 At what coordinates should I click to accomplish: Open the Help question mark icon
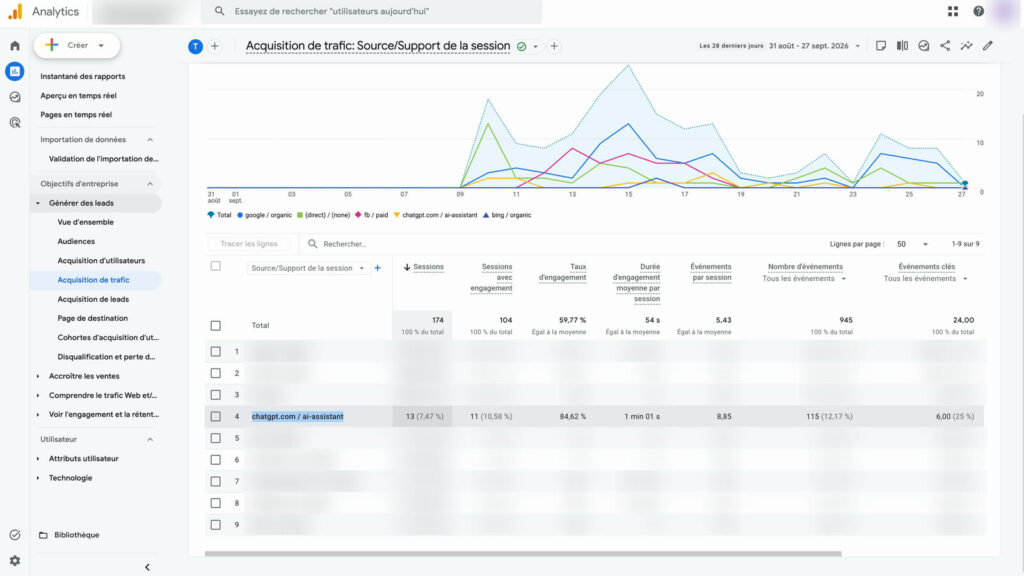pyautogui.click(x=978, y=11)
